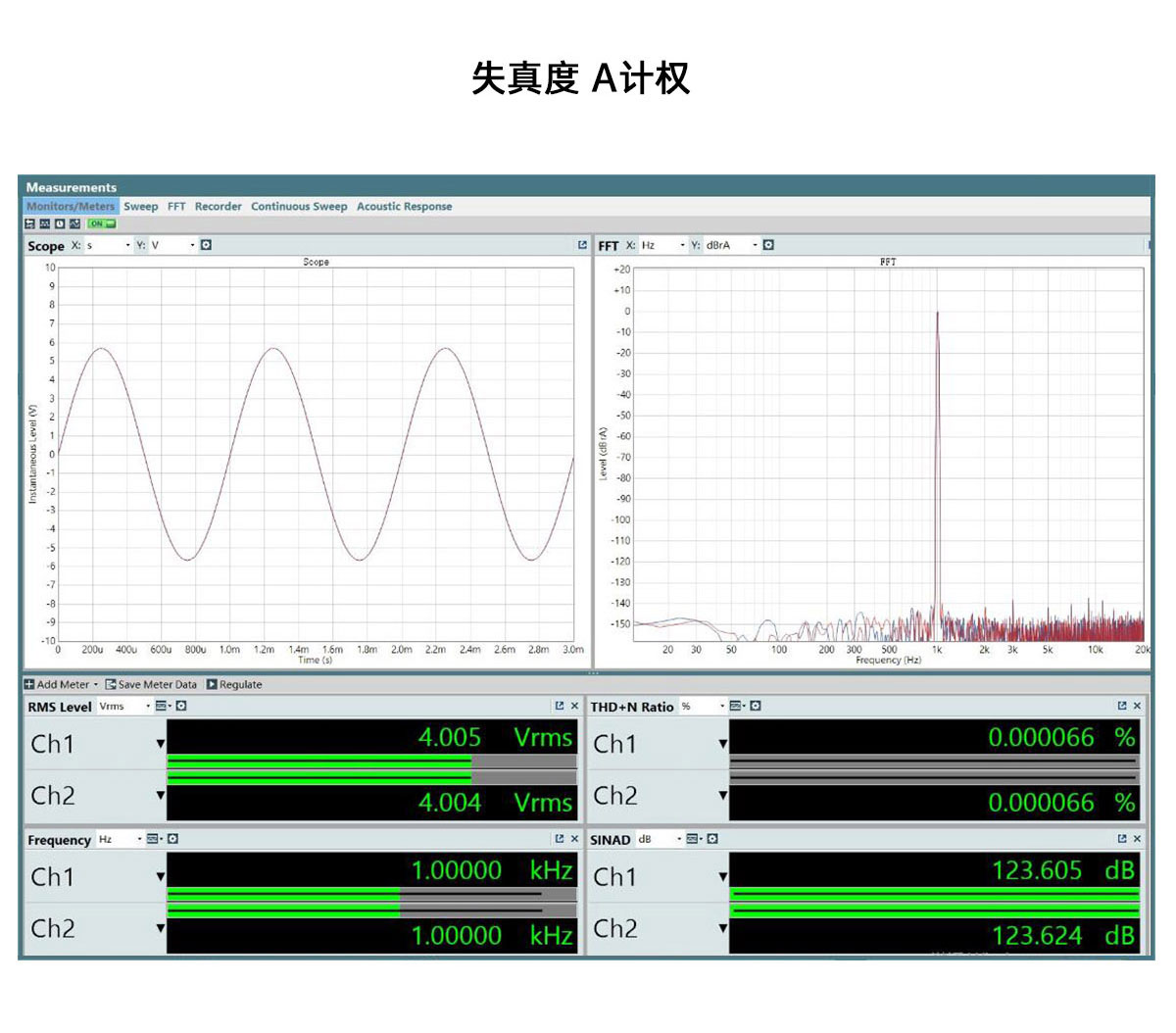
Task: Pop out the THD+N Ratio meter
Action: click(x=1122, y=706)
